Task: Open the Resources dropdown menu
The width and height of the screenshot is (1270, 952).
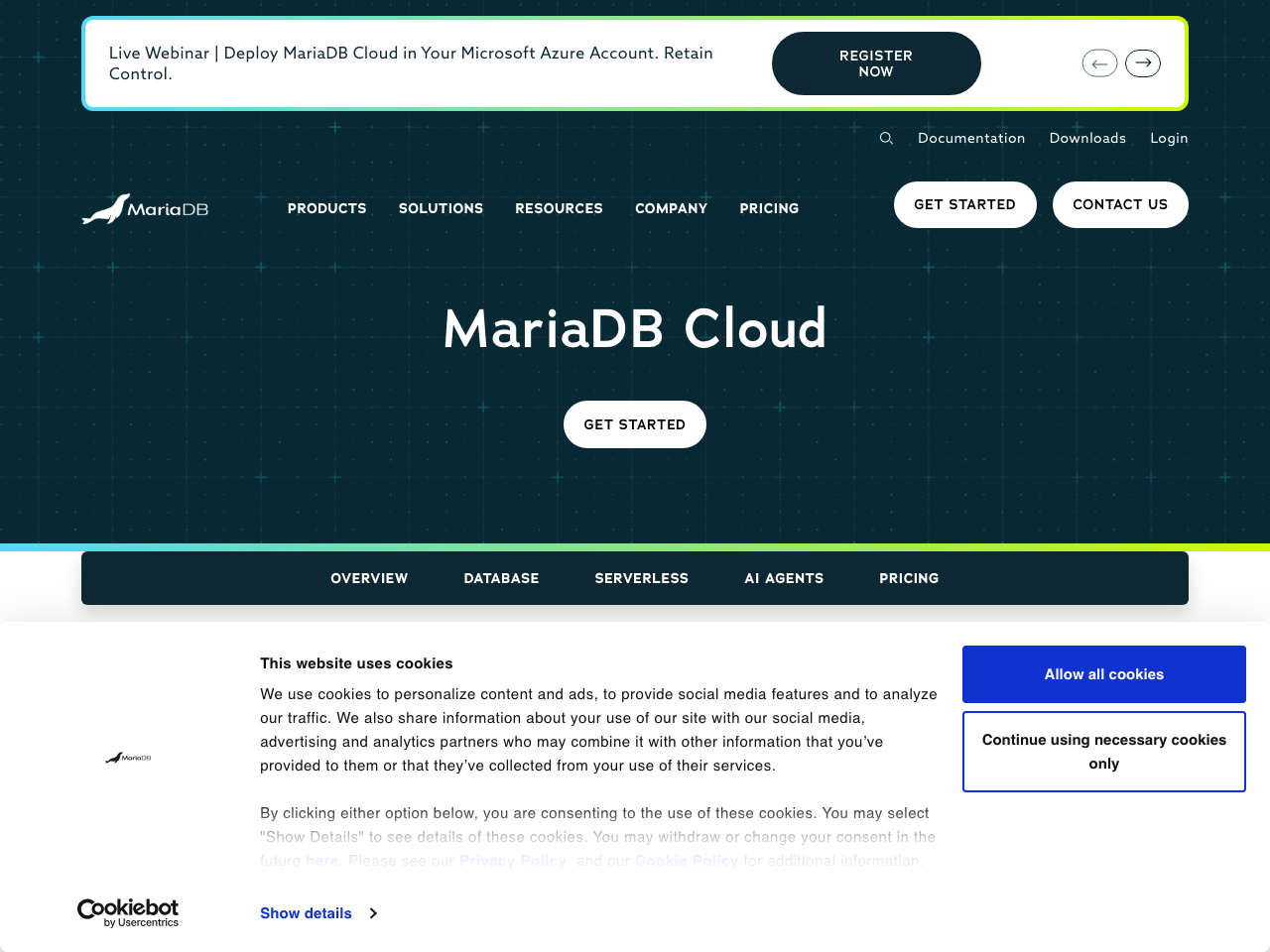Action: (x=559, y=208)
